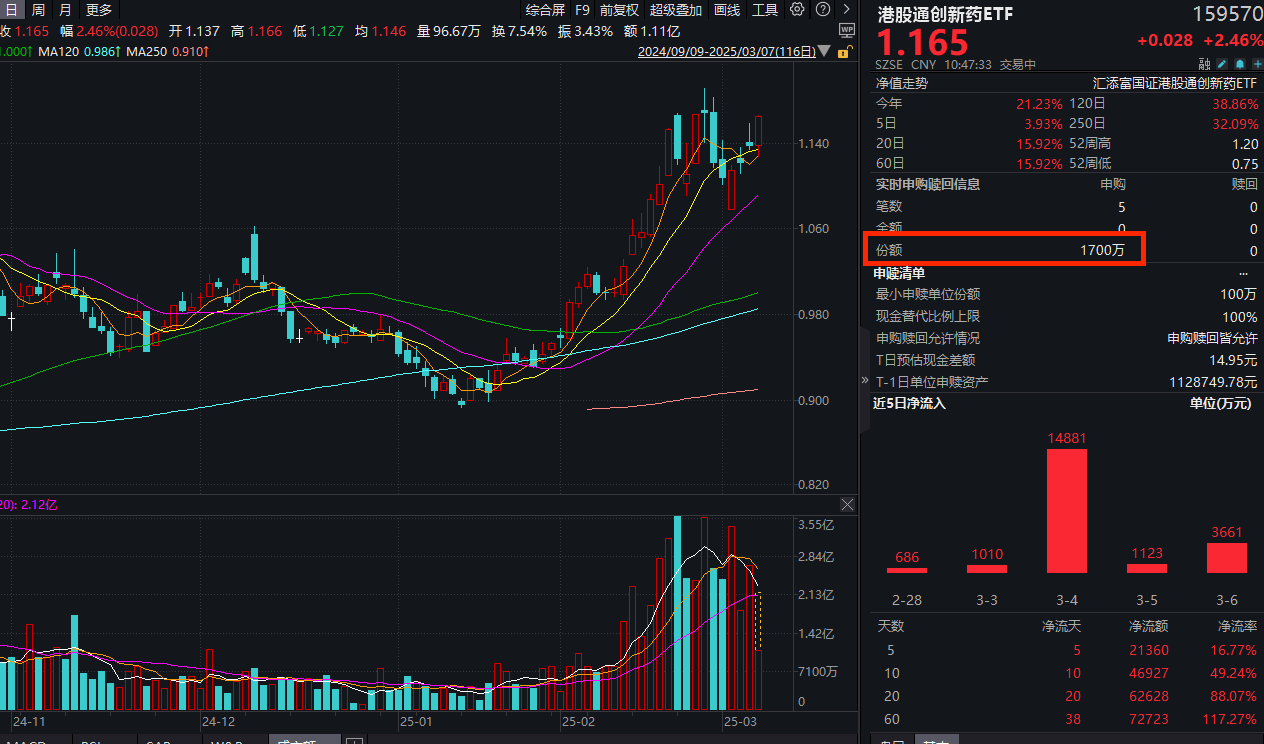Viewport: 1264px width, 744px height.
Task: Open the 申赎清单 ellipsis expander
Action: point(1243,272)
